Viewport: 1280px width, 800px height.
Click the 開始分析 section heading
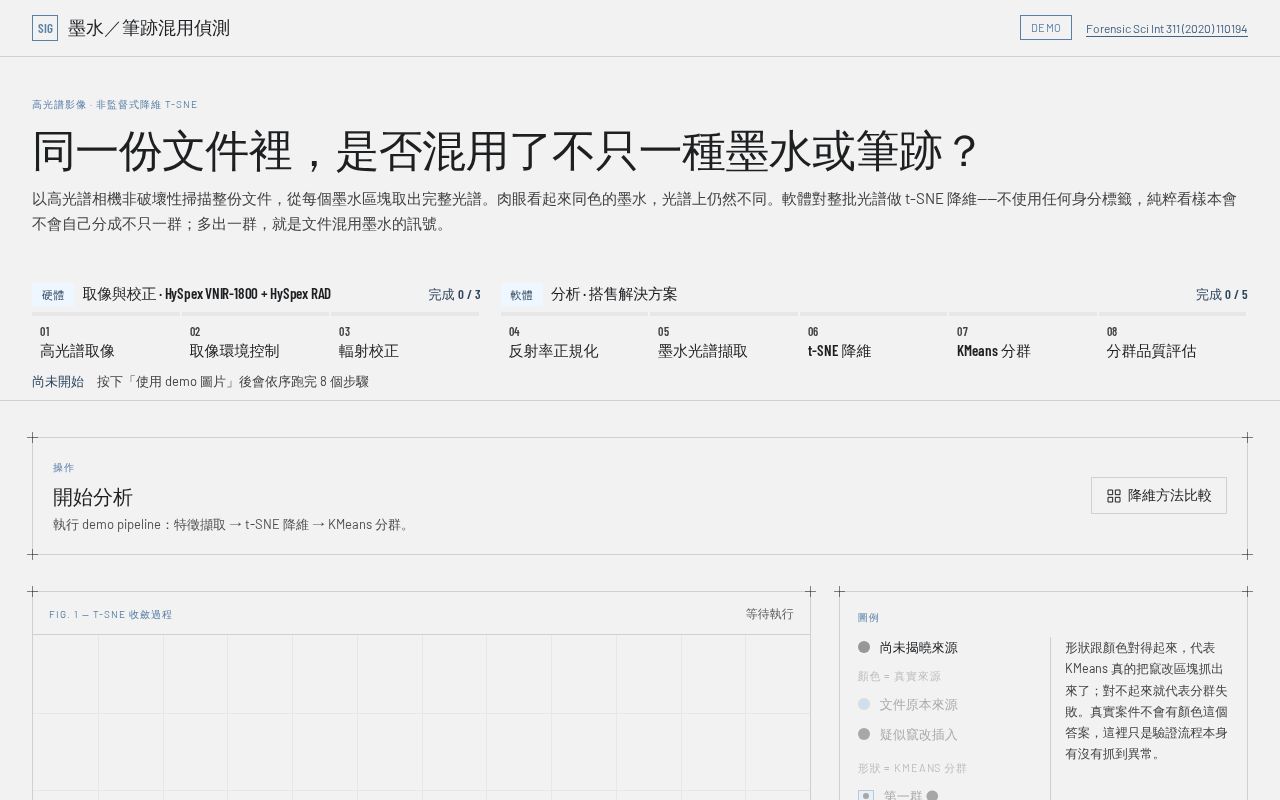click(x=93, y=497)
